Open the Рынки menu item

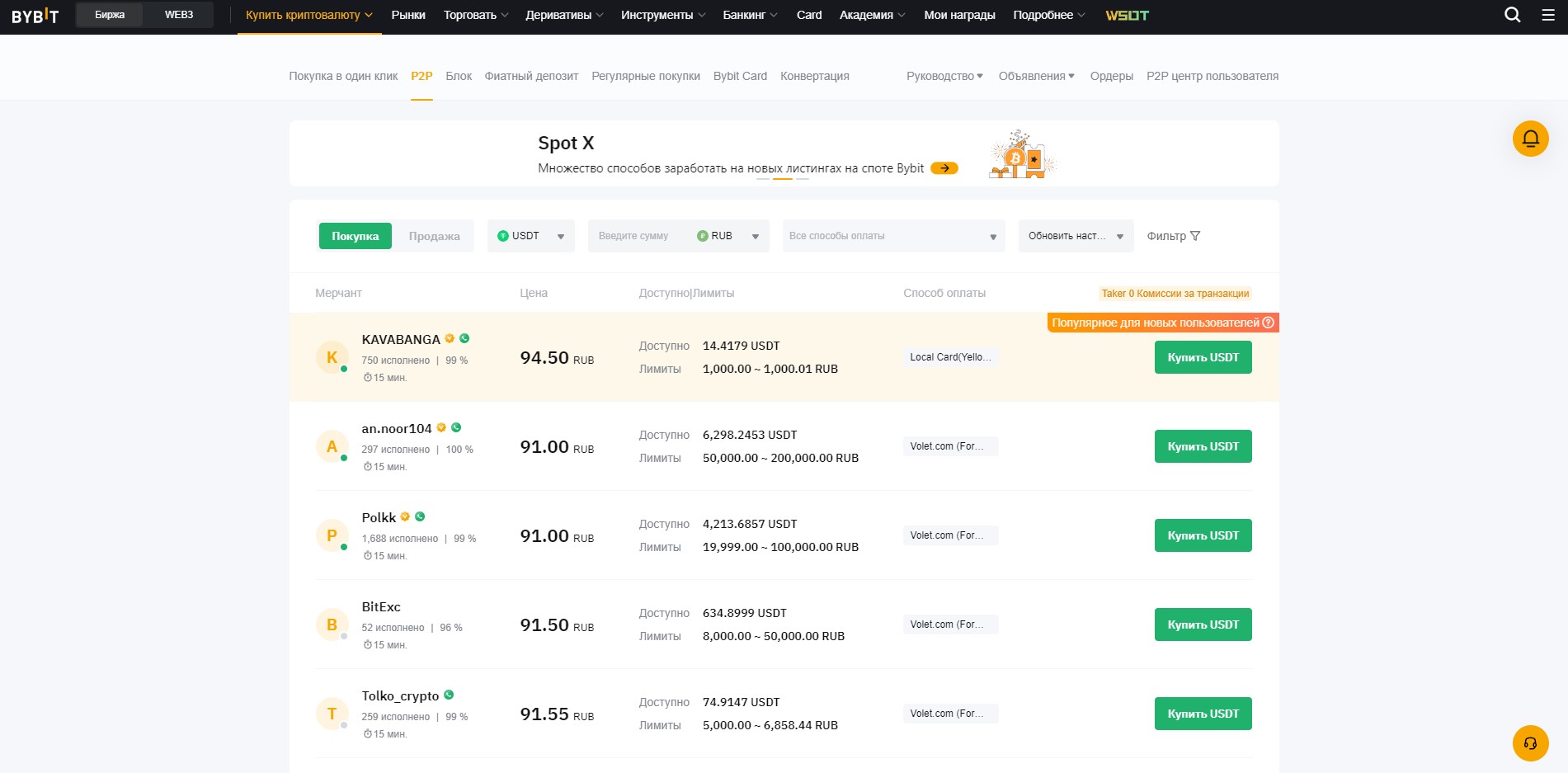tap(408, 16)
